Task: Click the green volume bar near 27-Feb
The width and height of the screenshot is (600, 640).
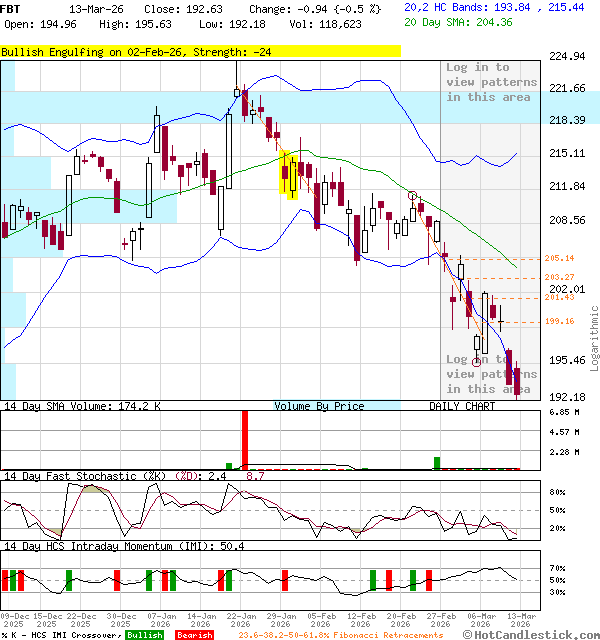Action: click(x=436, y=462)
